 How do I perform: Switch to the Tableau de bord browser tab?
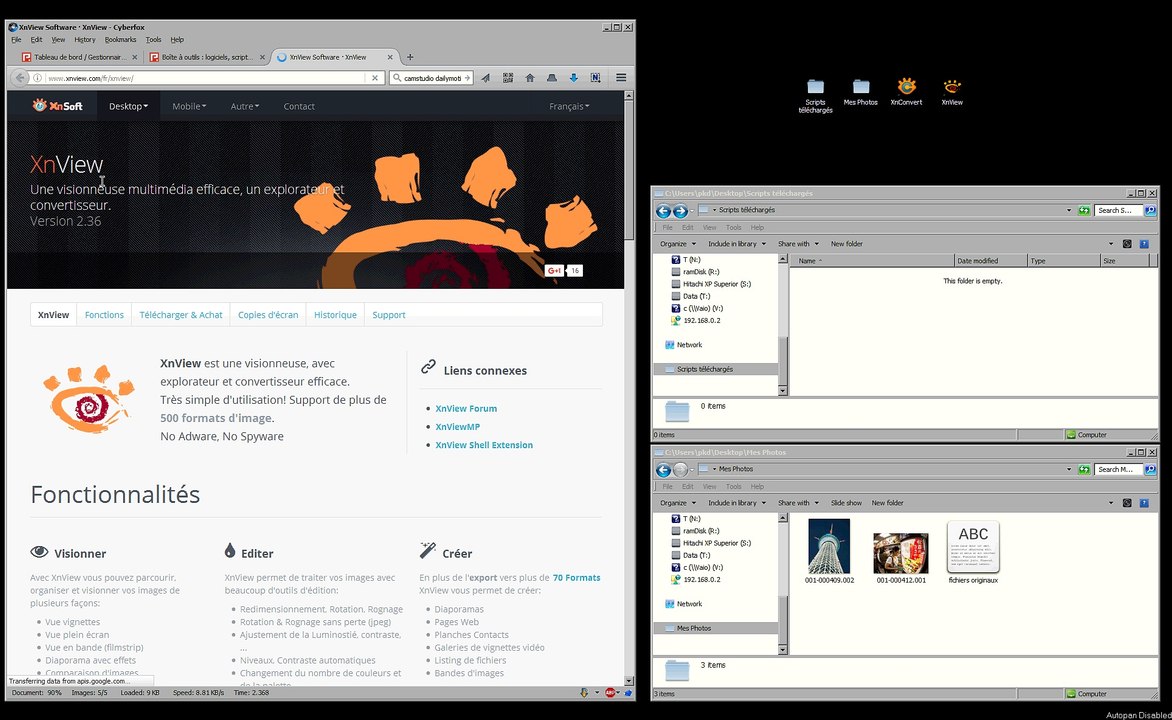tap(78, 57)
